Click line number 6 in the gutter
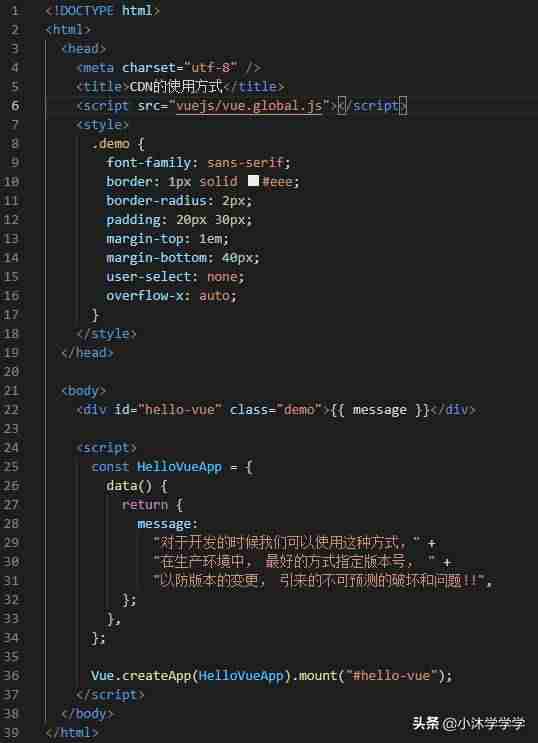538x743 pixels. [15, 105]
